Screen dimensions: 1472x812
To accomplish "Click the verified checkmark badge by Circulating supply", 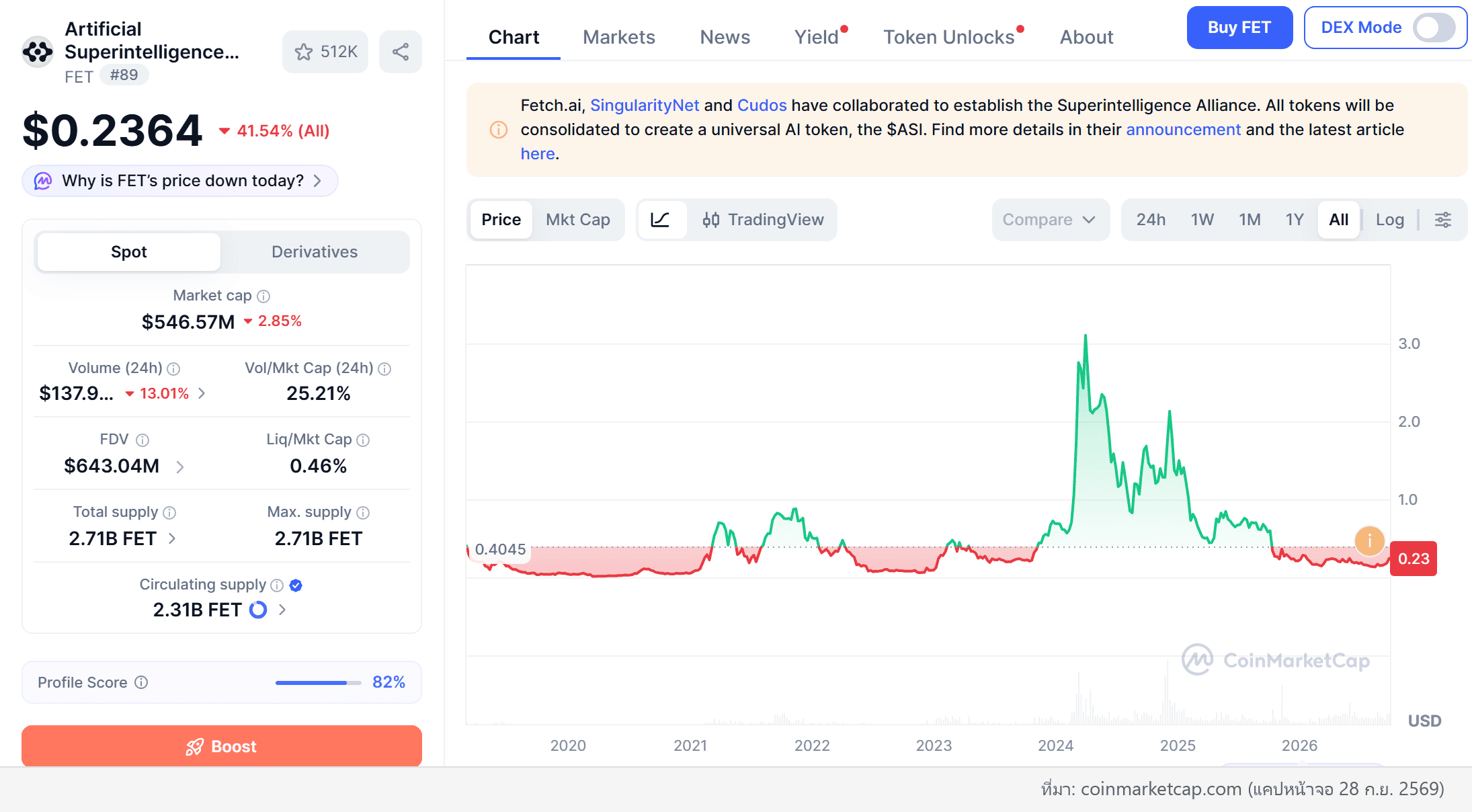I will pyautogui.click(x=296, y=585).
